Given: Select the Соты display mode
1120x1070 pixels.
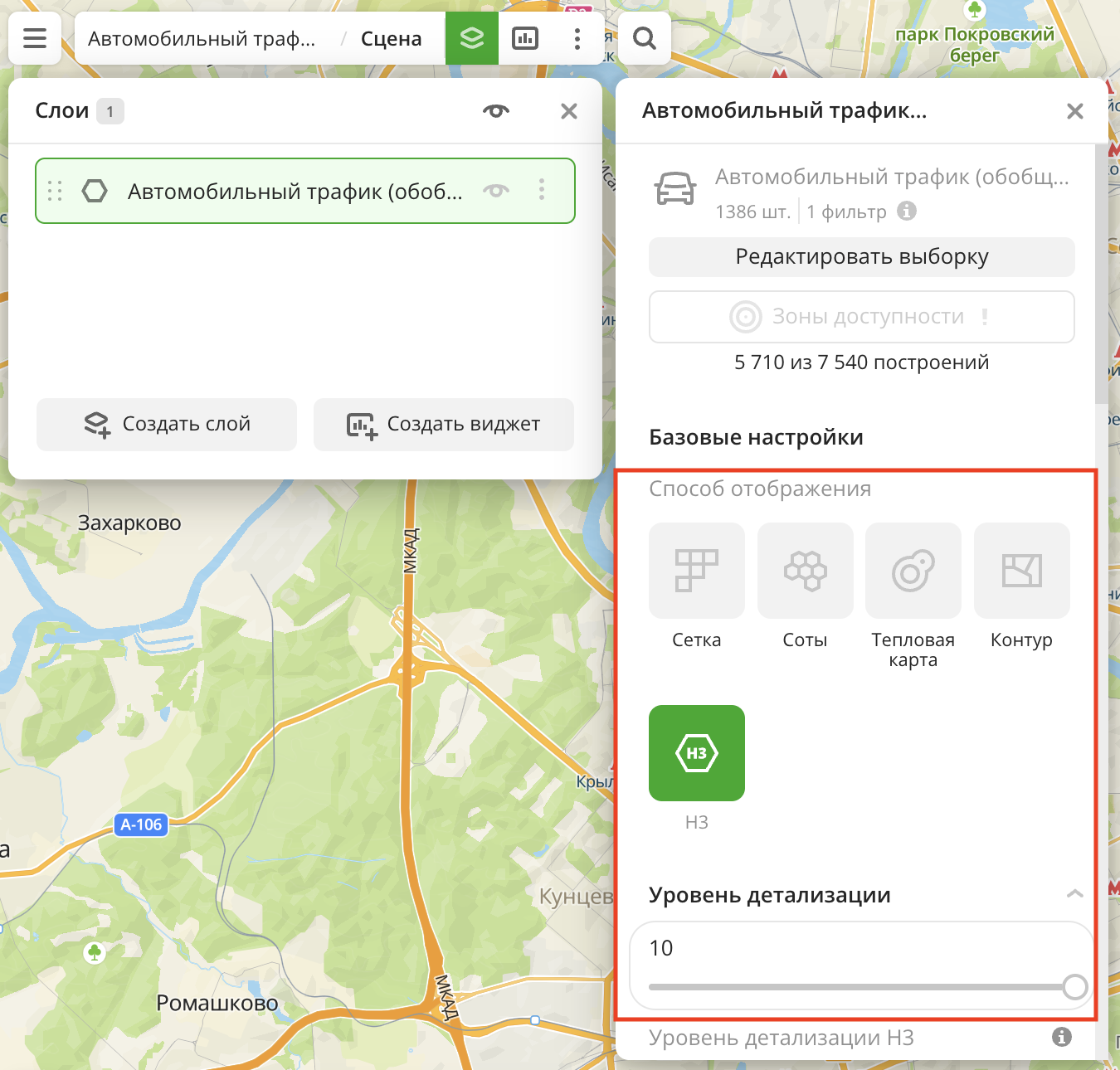Looking at the screenshot, I should tap(805, 571).
